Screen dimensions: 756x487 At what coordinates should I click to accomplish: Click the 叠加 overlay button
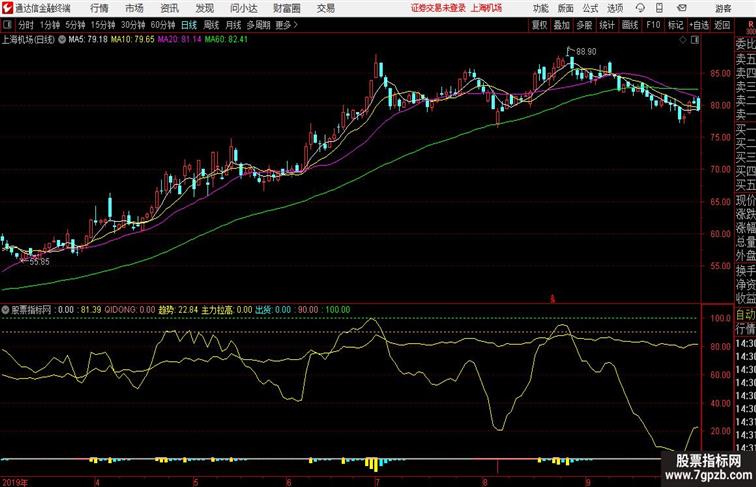click(x=562, y=25)
